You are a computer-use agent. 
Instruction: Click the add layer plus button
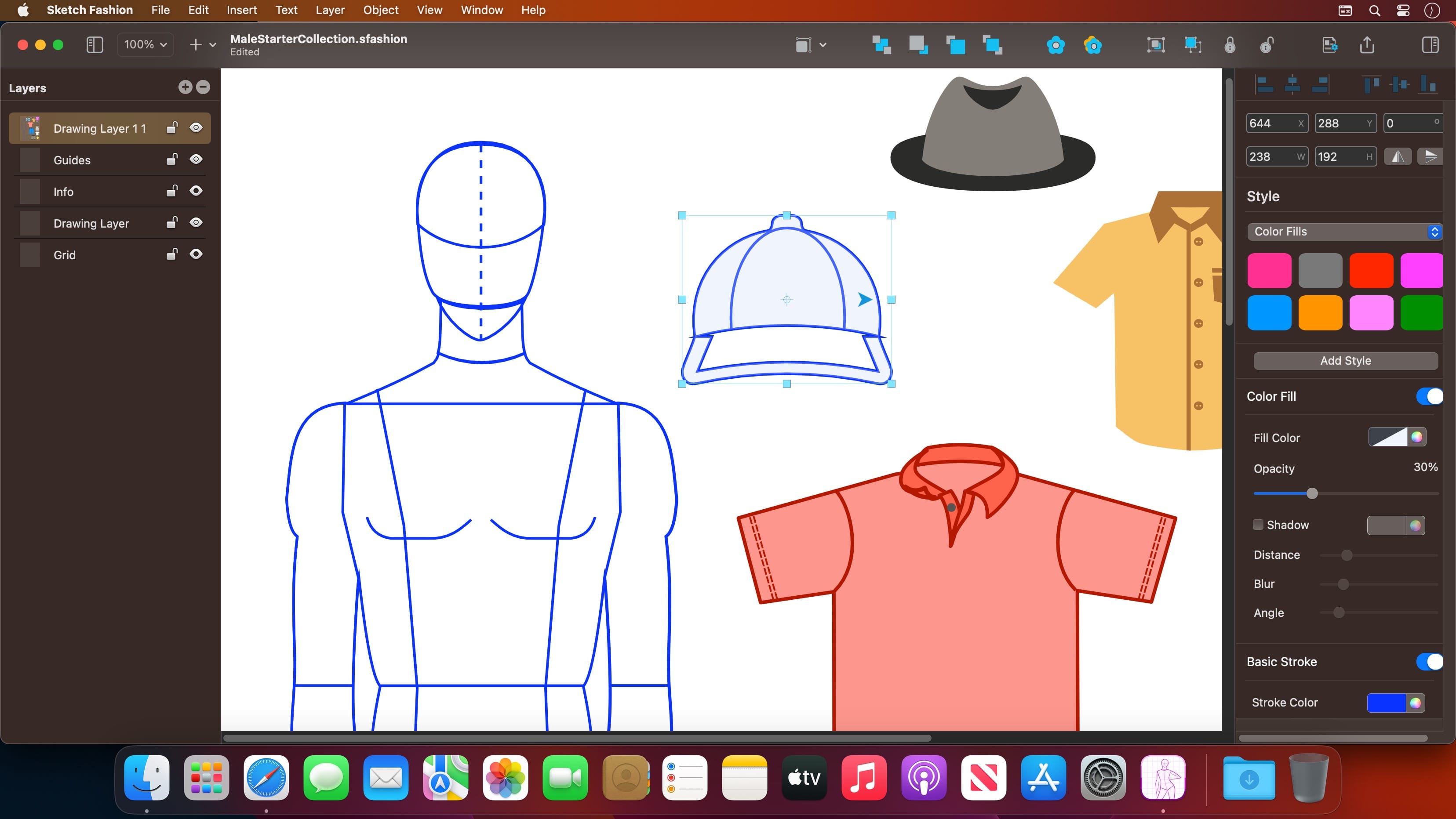[x=185, y=87]
